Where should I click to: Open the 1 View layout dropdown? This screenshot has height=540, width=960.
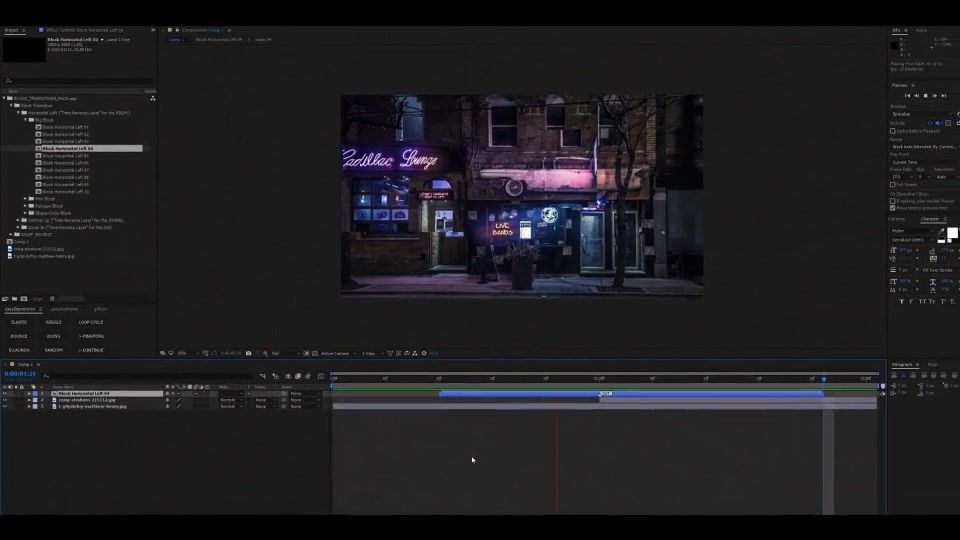pyautogui.click(x=372, y=353)
